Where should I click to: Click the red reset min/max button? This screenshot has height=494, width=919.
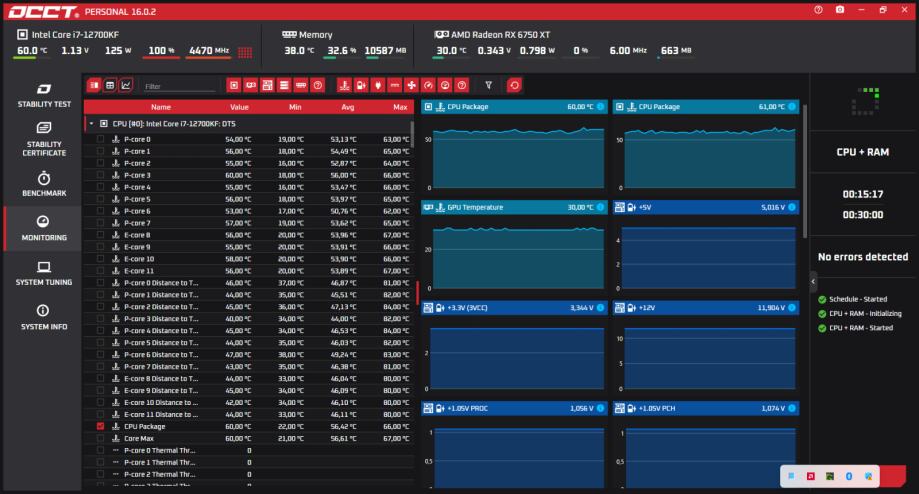tap(514, 86)
